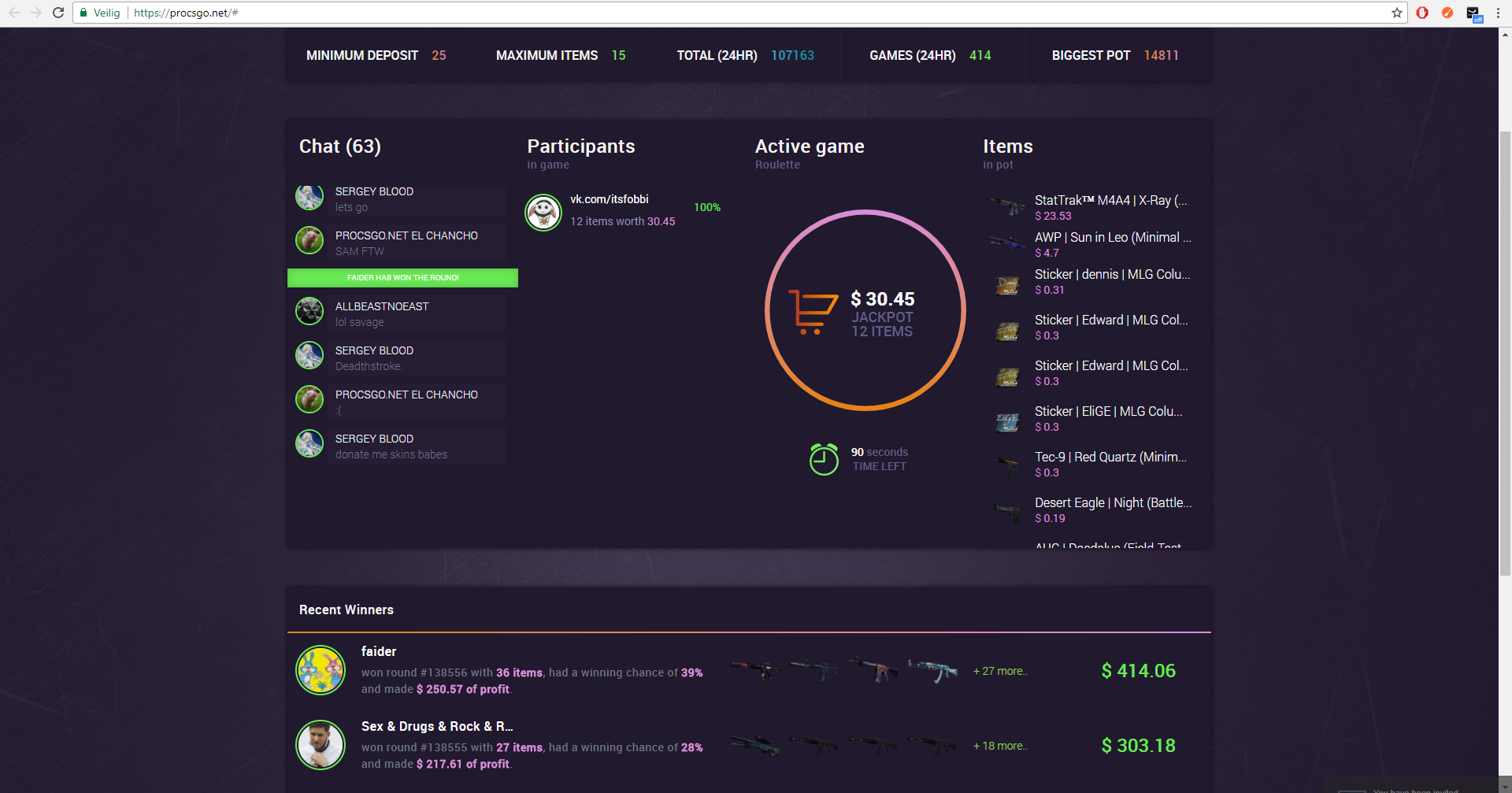The image size is (1512, 793).
Task: Click the AWP Sun in Leo item thumbnail
Action: click(x=1007, y=243)
